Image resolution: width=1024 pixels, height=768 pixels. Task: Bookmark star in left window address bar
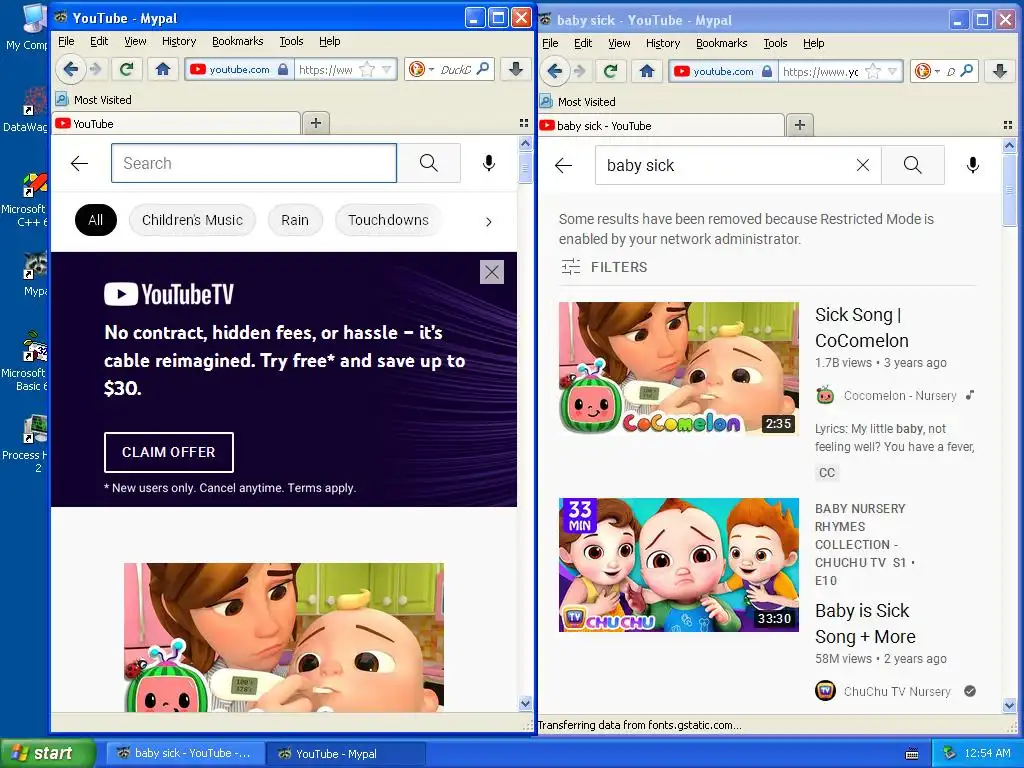click(367, 69)
